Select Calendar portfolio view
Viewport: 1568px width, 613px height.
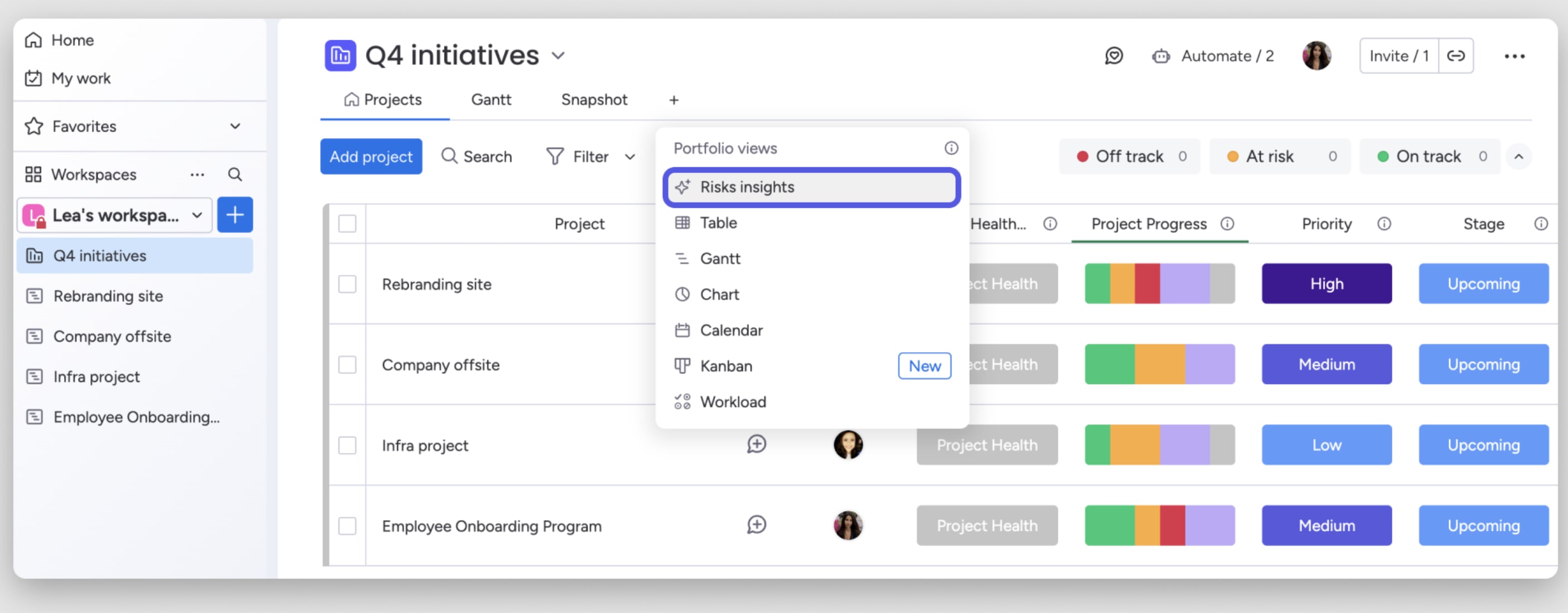812,330
